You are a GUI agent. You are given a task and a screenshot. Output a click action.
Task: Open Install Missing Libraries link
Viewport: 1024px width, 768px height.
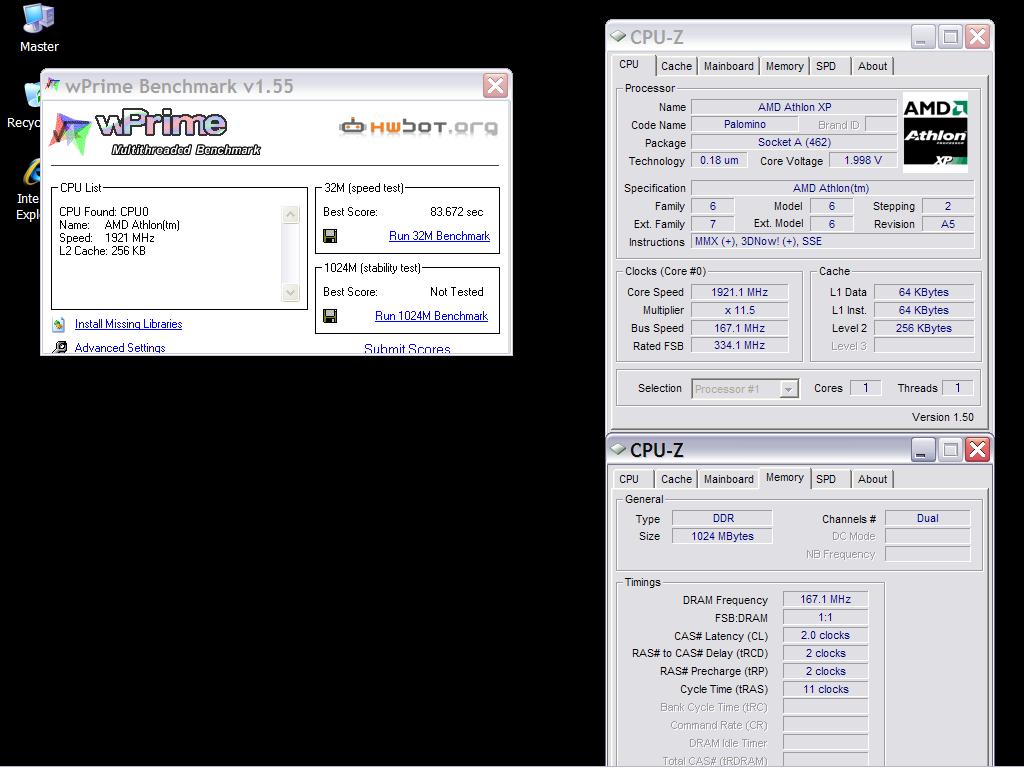pos(129,324)
